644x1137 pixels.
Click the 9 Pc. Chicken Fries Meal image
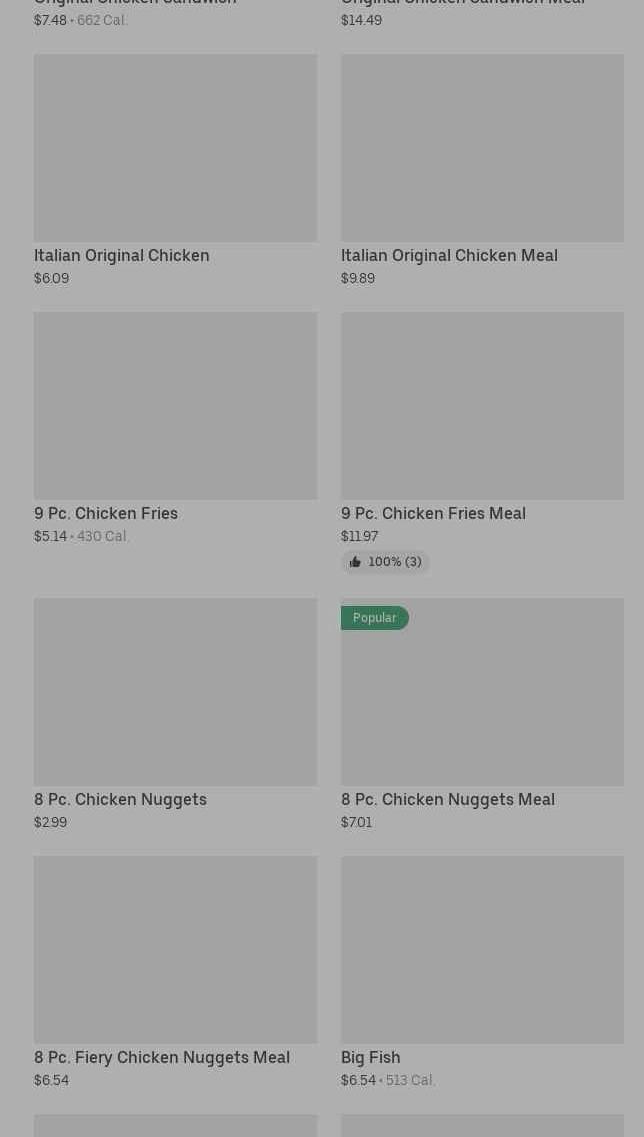point(481,406)
